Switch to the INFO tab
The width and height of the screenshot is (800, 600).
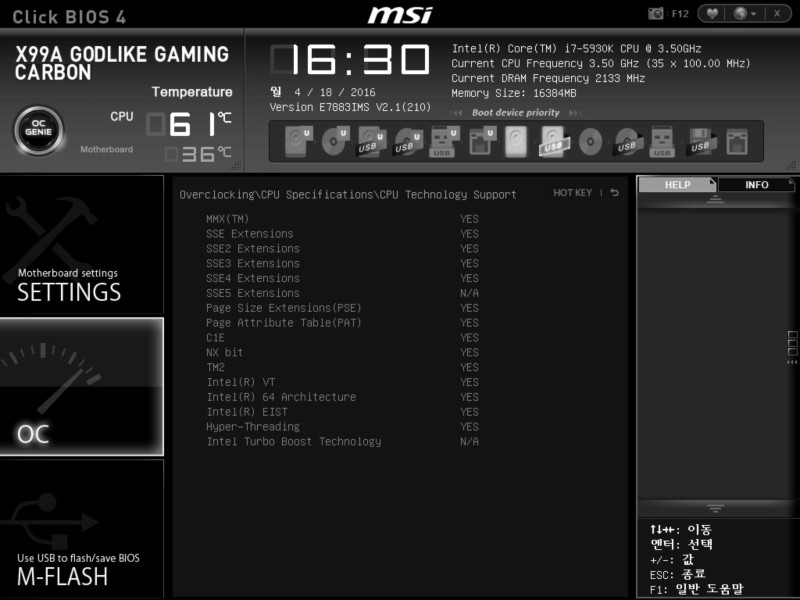tap(756, 185)
